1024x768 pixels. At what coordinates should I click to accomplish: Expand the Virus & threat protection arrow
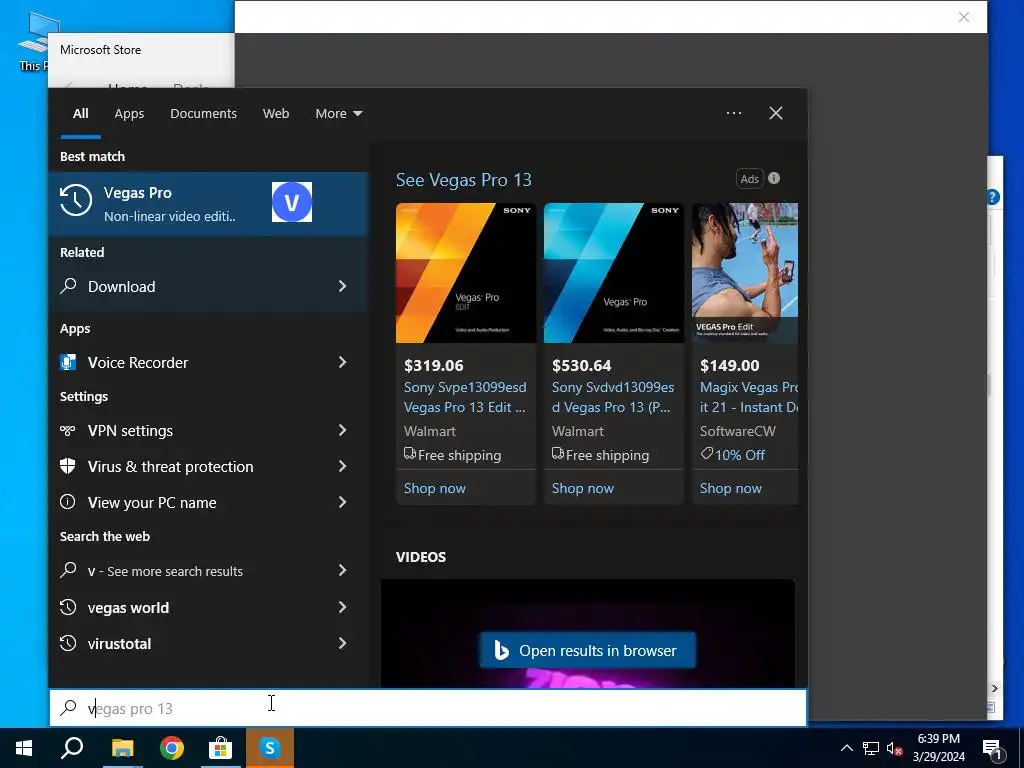coord(342,466)
